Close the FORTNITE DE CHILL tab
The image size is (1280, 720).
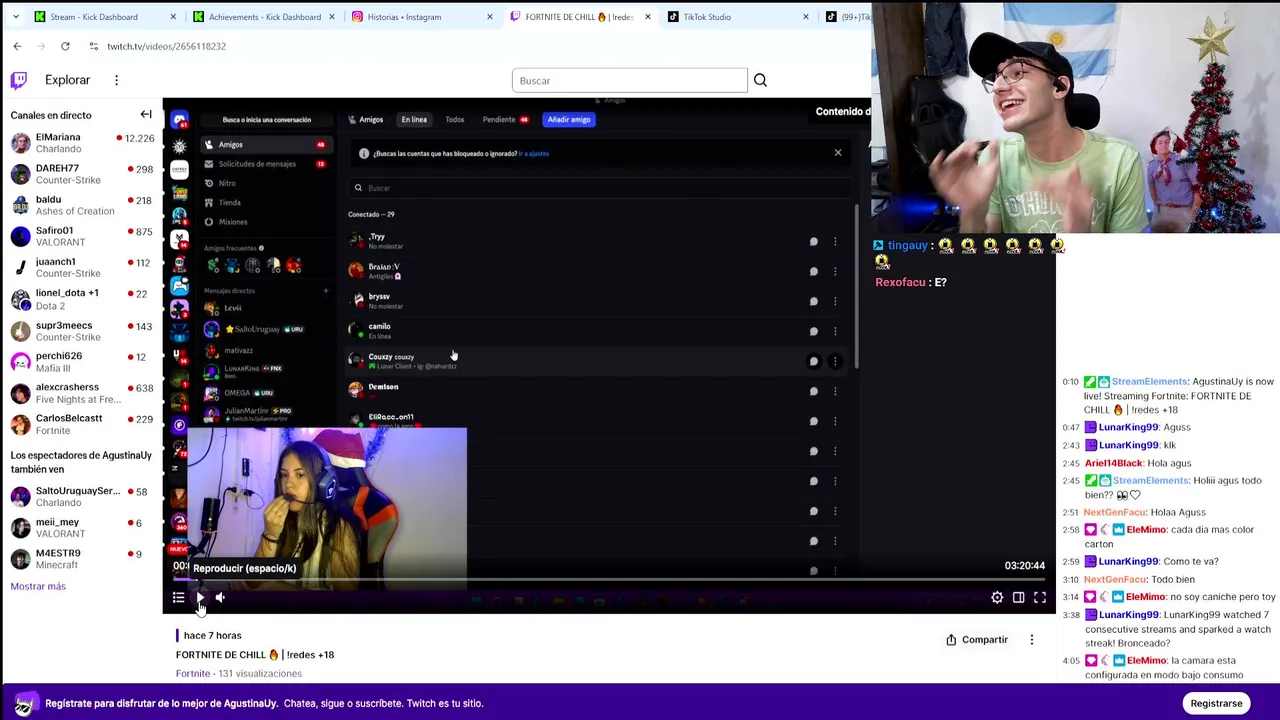[648, 17]
